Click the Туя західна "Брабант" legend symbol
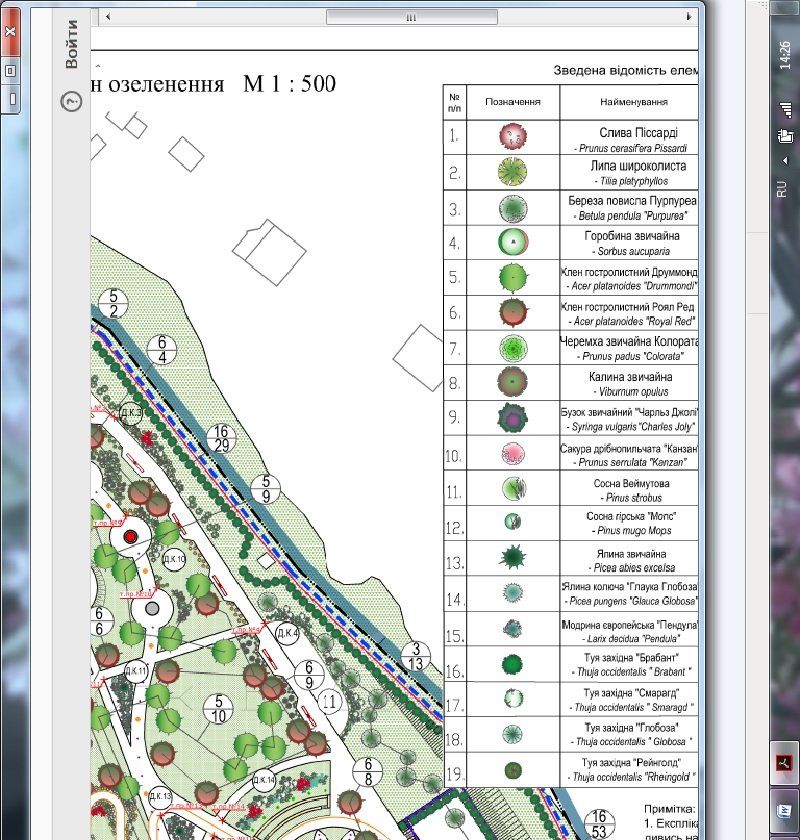 pos(513,664)
